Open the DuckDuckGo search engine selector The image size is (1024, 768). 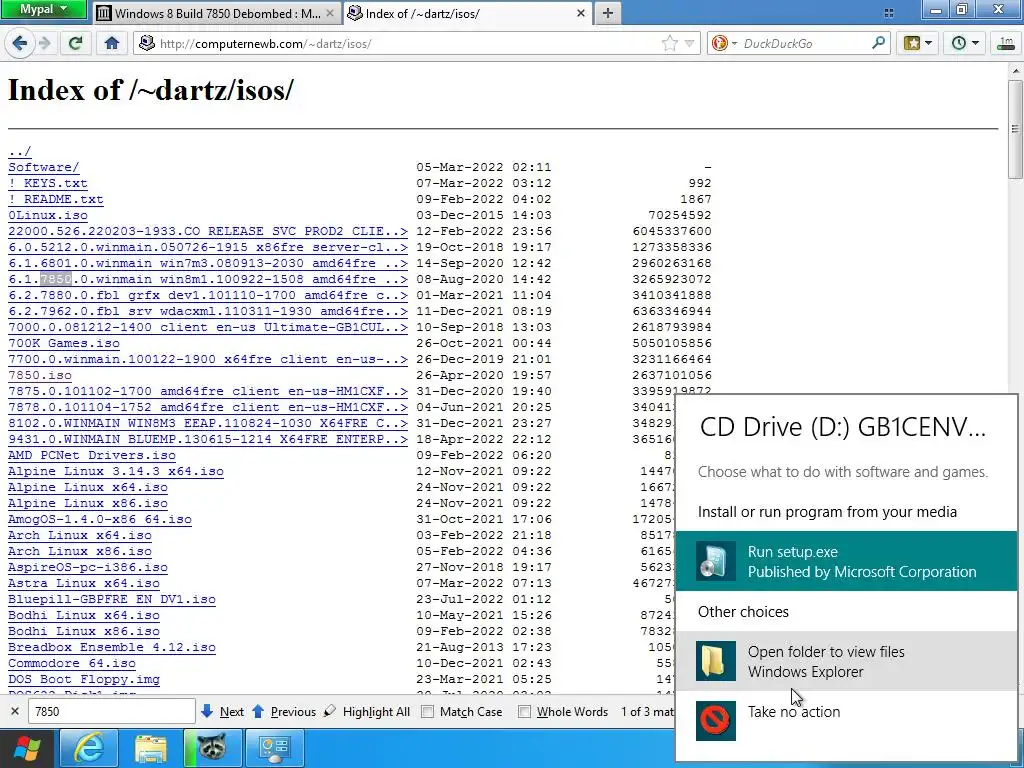coord(724,44)
